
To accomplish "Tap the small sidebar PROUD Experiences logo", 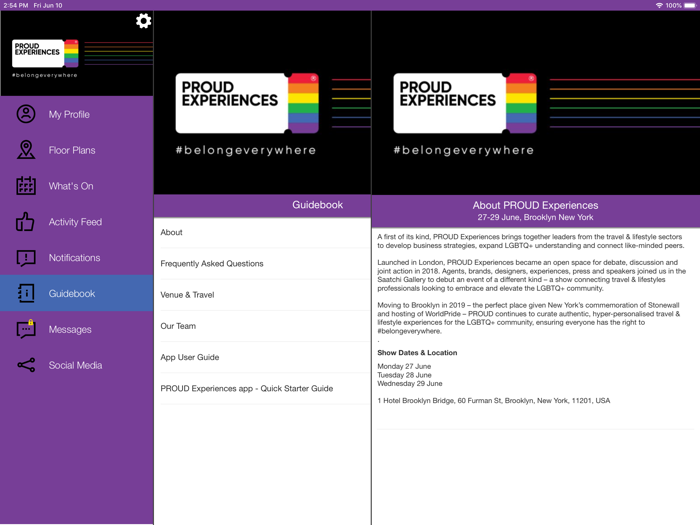I will pyautogui.click(x=45, y=54).
